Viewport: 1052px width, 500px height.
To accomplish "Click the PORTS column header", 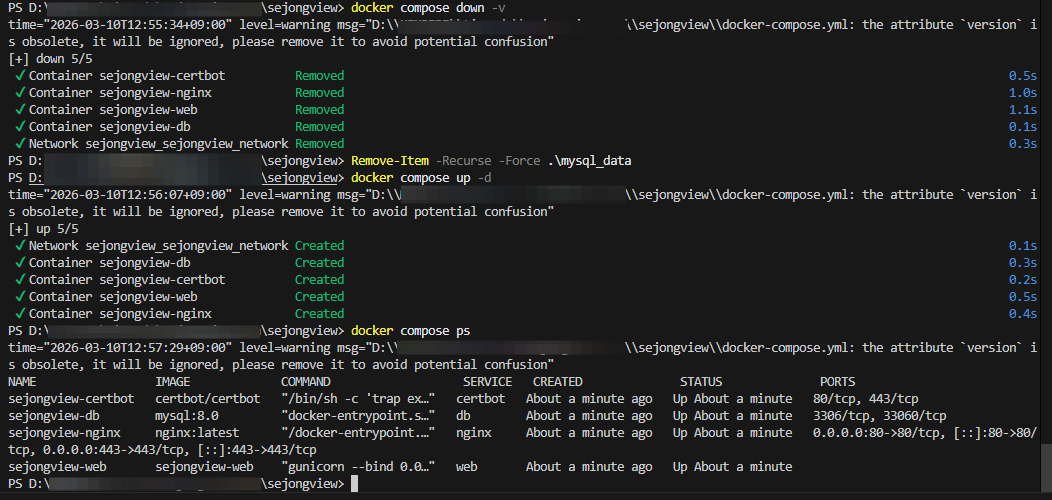I will pyautogui.click(x=837, y=382).
